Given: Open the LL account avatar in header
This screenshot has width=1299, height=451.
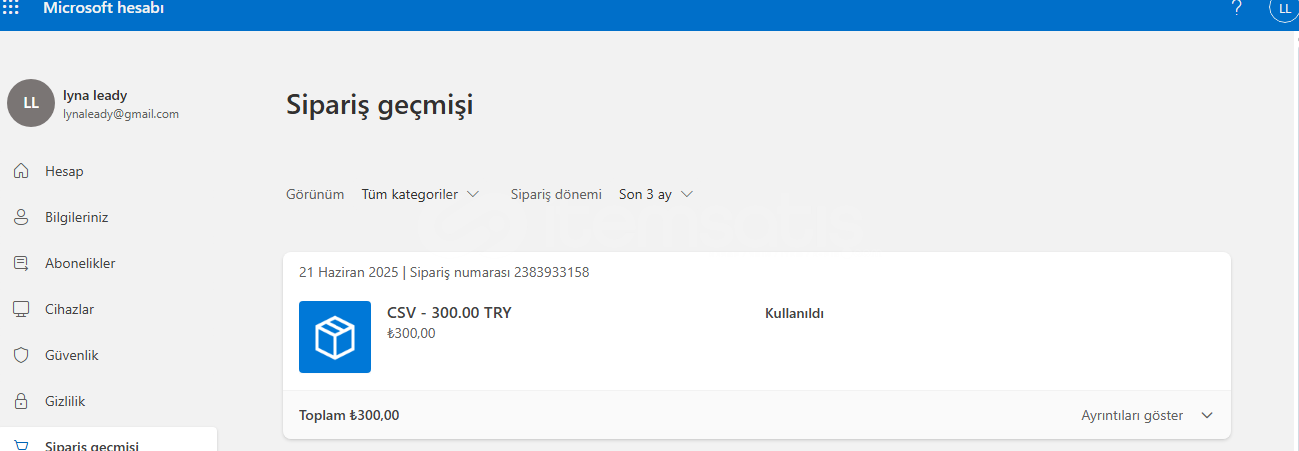Looking at the screenshot, I should (x=1285, y=8).
